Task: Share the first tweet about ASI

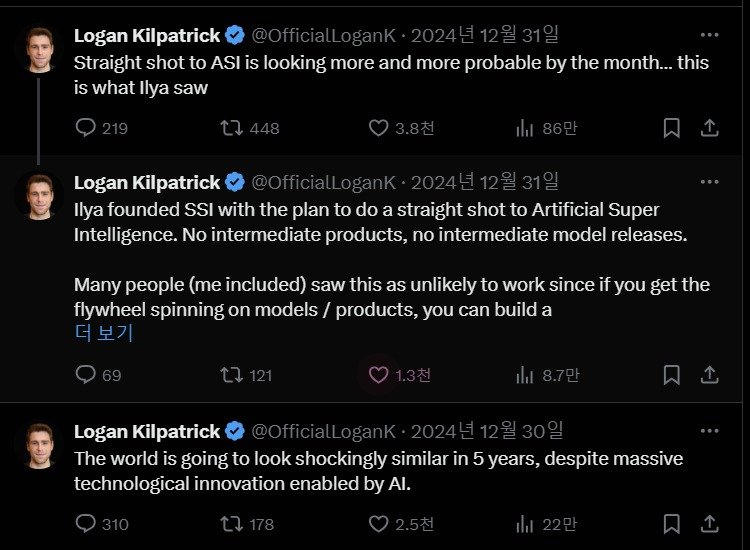Action: (709, 128)
